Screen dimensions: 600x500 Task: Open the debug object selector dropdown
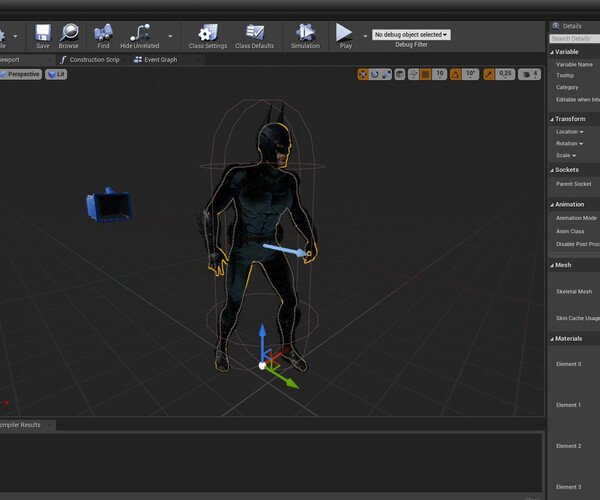point(411,34)
